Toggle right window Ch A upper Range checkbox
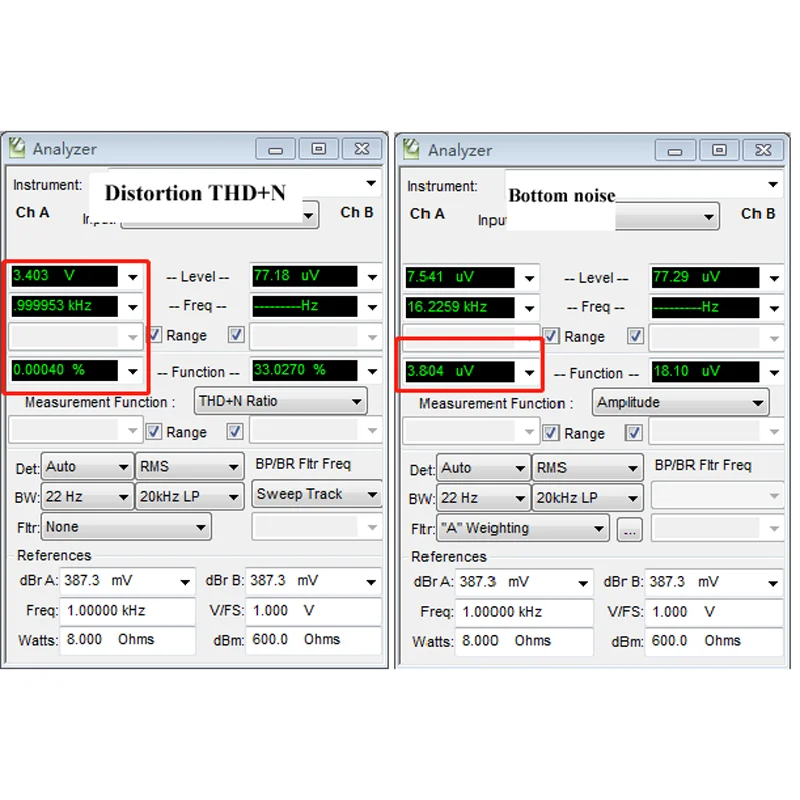Image resolution: width=800 pixels, height=800 pixels. coord(551,336)
